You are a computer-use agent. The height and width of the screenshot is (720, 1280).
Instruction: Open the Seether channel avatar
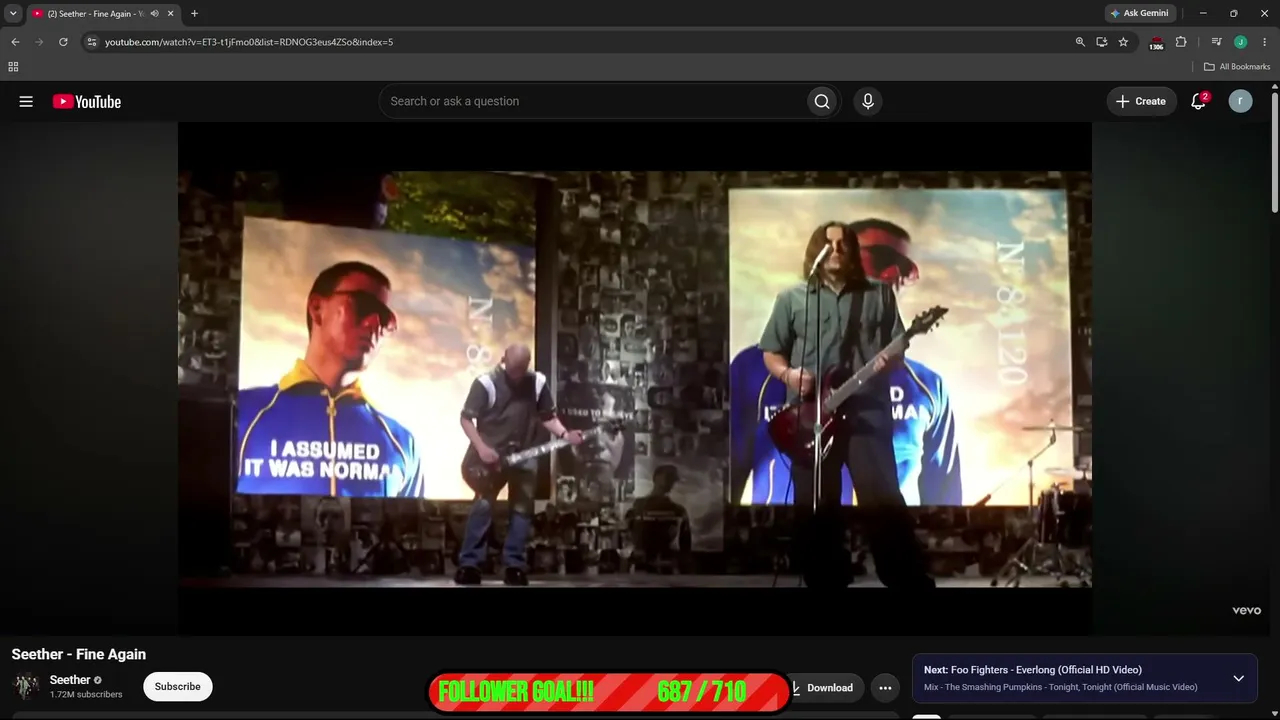point(27,686)
